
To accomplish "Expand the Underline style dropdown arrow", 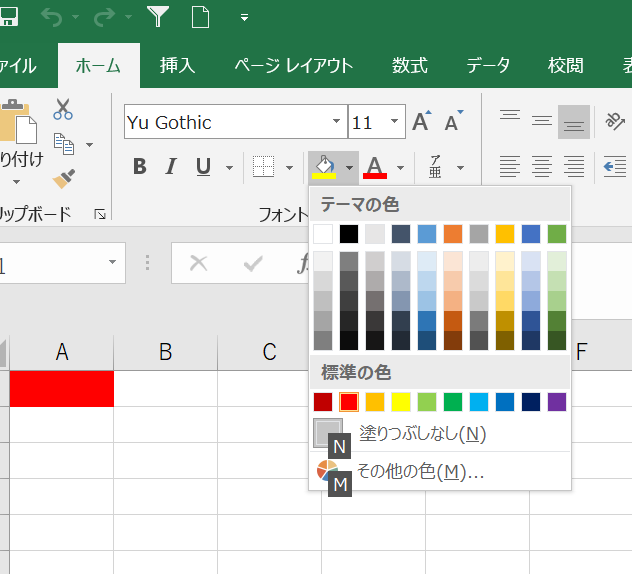I will (x=229, y=167).
